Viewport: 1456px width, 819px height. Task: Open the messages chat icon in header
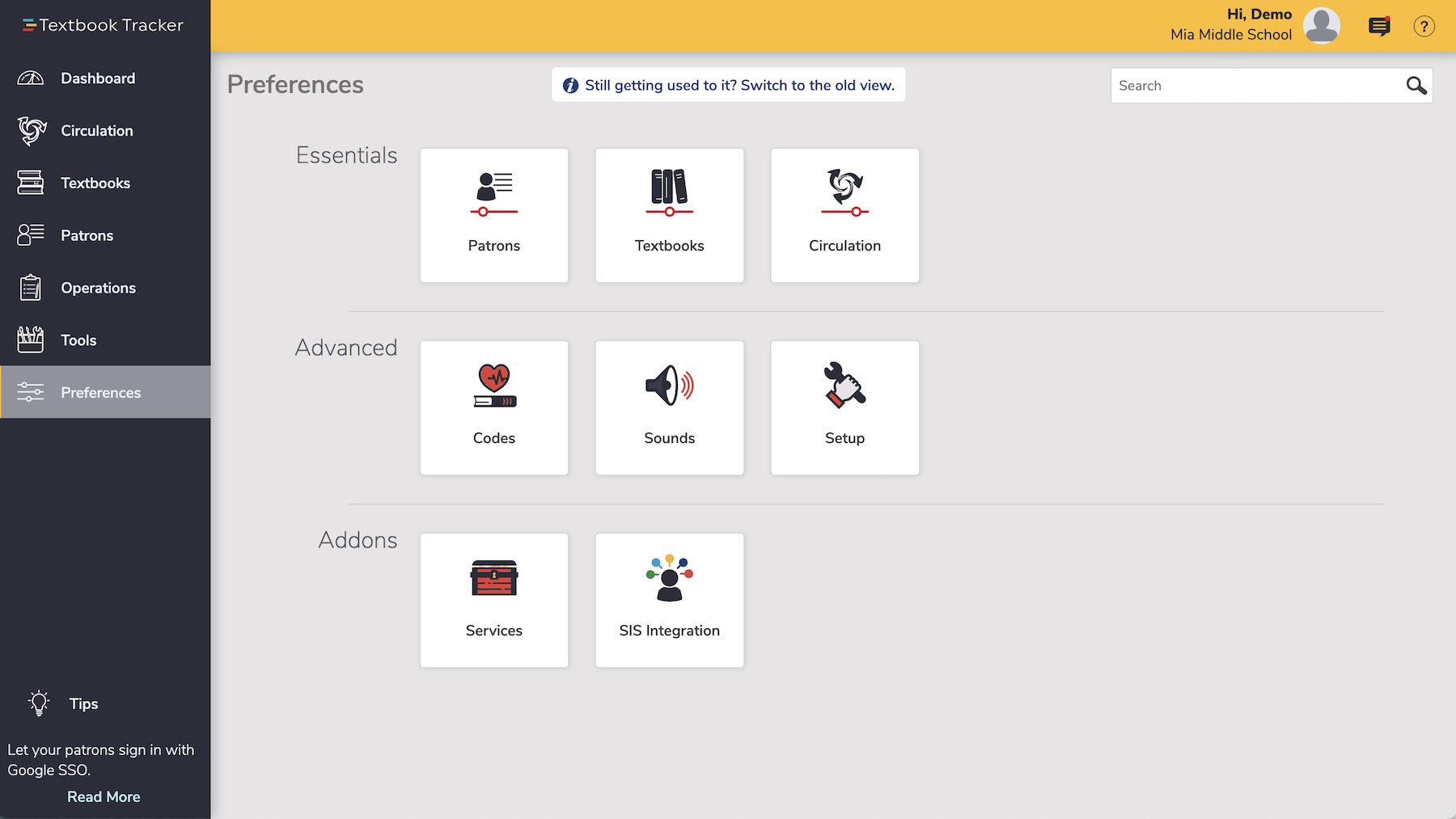tap(1379, 27)
